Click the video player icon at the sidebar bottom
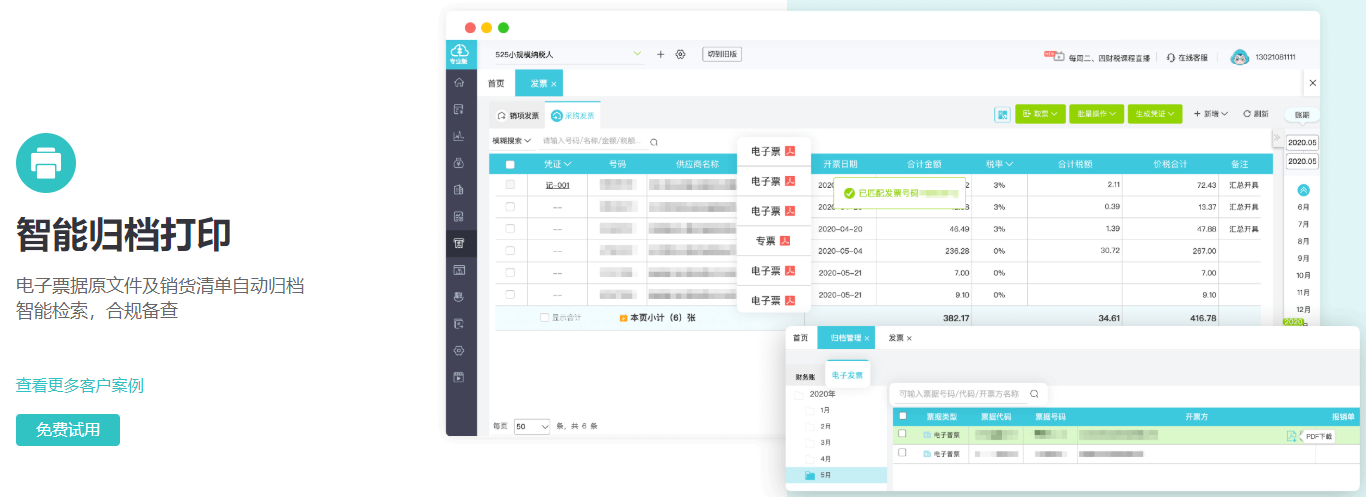Image resolution: width=1366 pixels, height=497 pixels. coord(459,377)
